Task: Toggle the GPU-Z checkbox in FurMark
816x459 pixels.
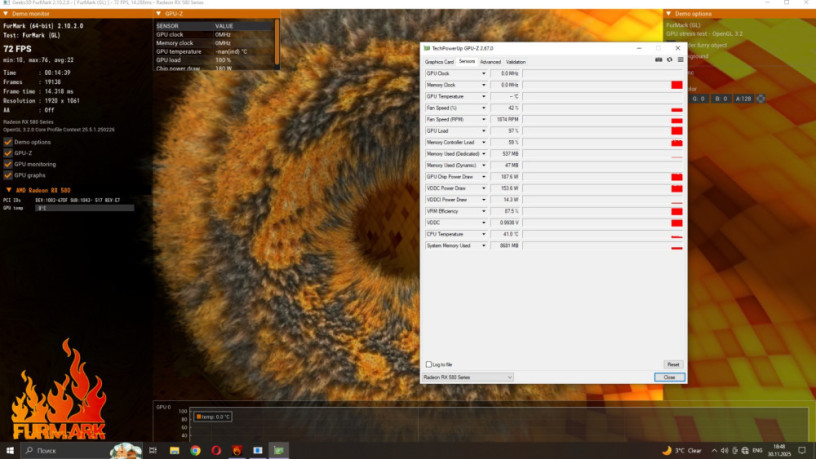Action: (x=8, y=153)
